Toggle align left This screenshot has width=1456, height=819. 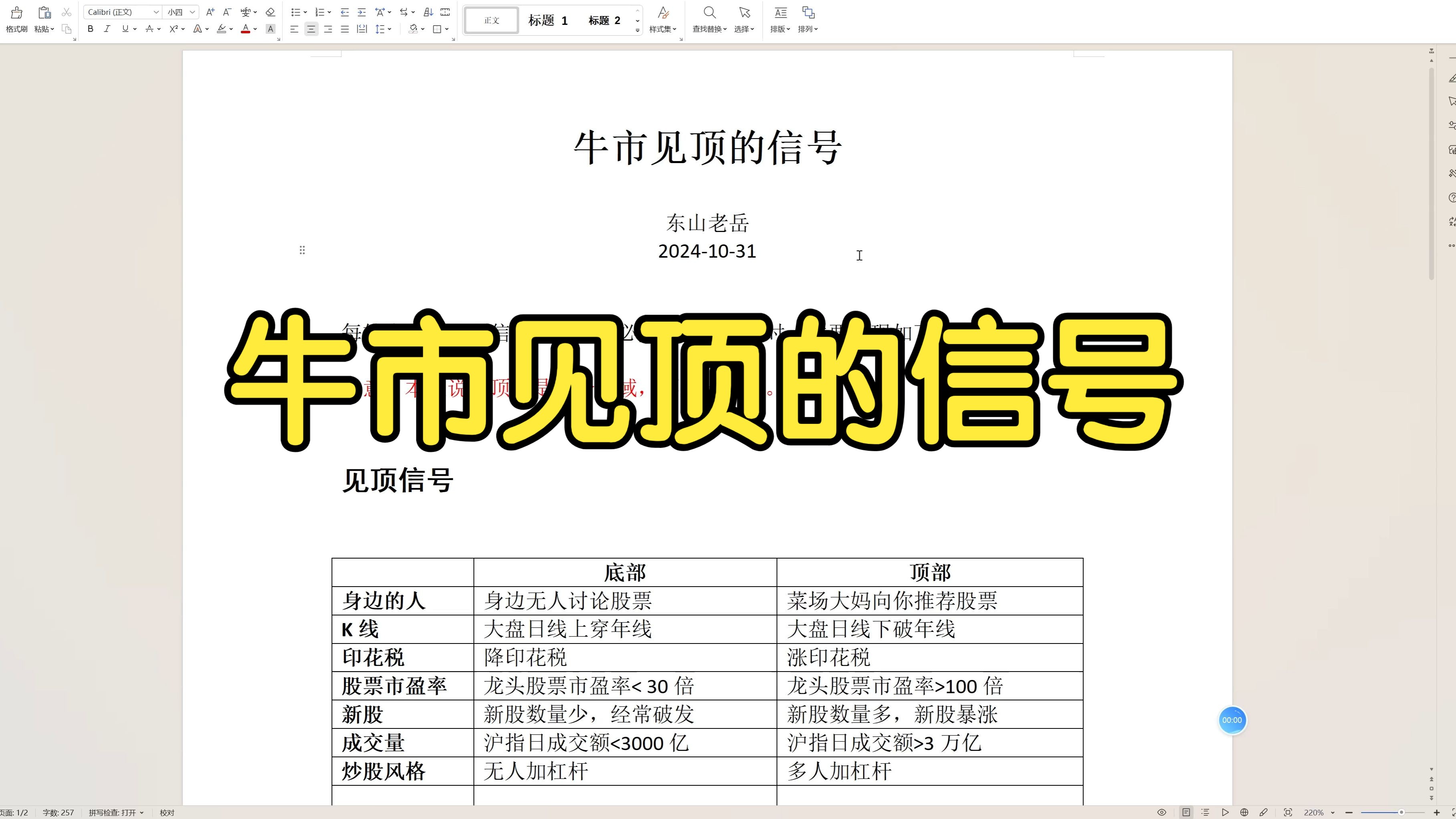pos(294,29)
